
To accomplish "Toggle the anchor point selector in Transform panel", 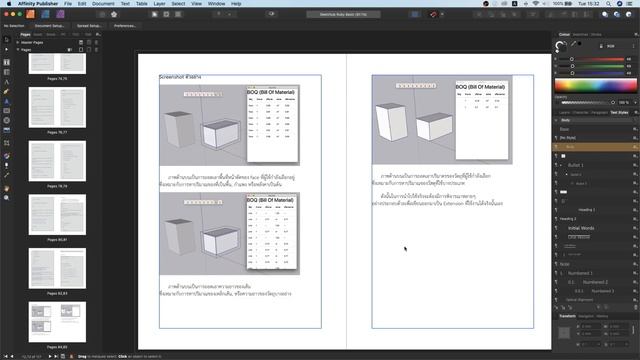I will 564,333.
